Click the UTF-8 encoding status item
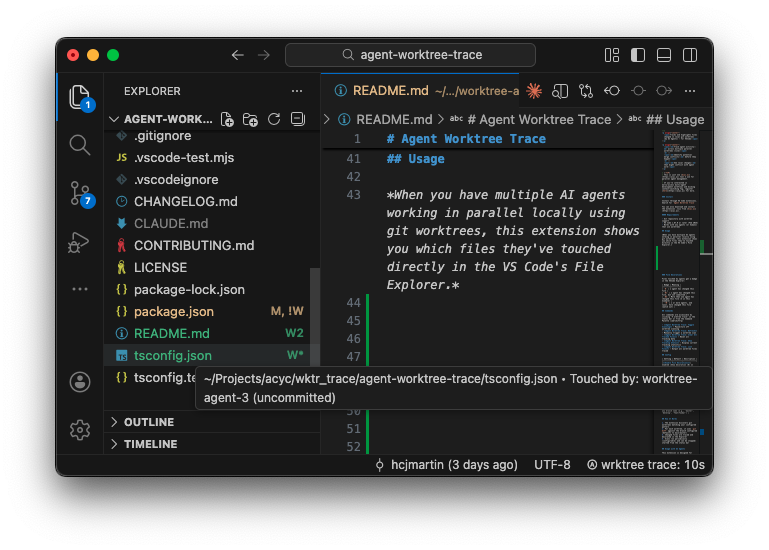 pos(552,465)
